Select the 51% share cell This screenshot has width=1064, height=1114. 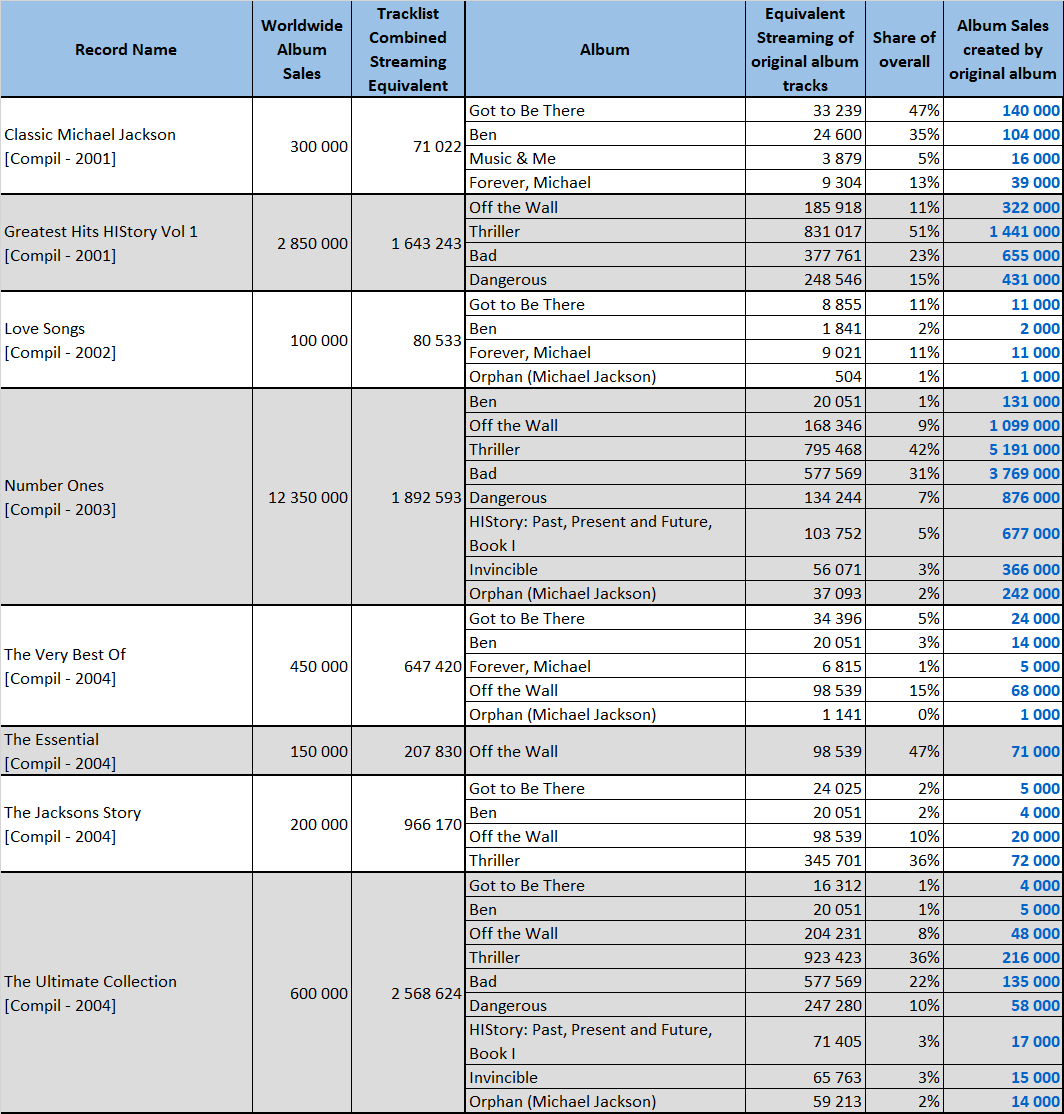(x=904, y=231)
